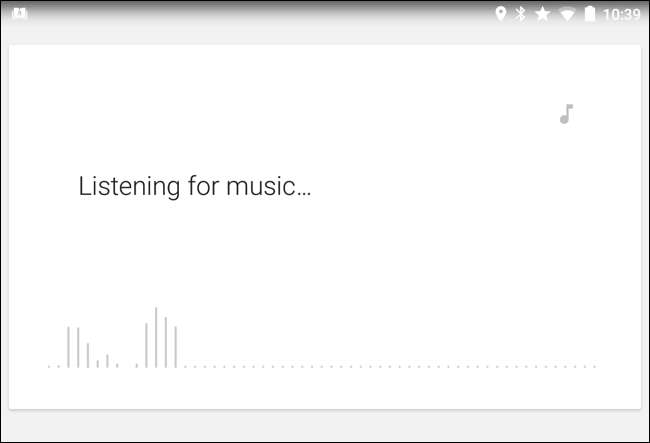The height and width of the screenshot is (443, 650).
Task: Tap the gray strip above the listening card
Action: click(x=325, y=36)
